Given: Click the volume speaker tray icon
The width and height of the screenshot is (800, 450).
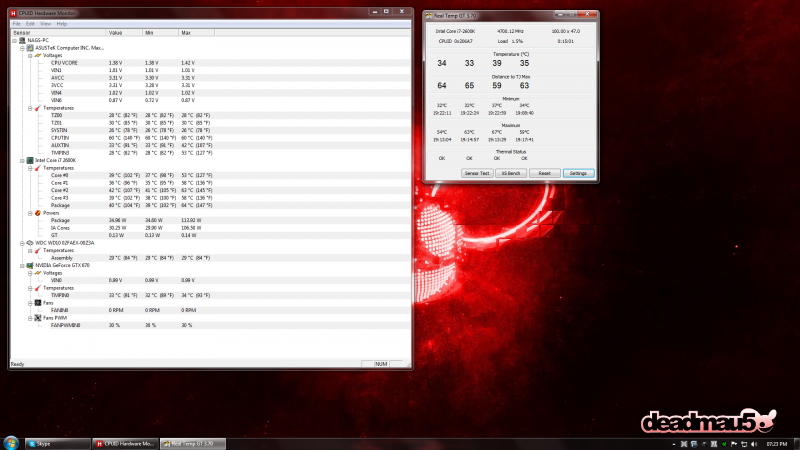Looking at the screenshot, I should (754, 444).
